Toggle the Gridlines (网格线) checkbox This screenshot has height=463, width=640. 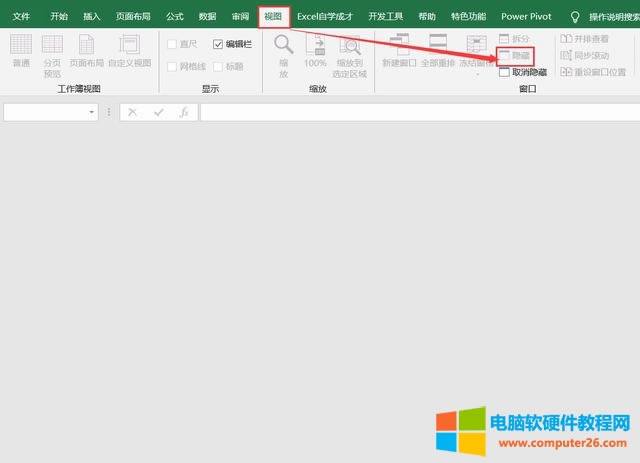[x=172, y=67]
